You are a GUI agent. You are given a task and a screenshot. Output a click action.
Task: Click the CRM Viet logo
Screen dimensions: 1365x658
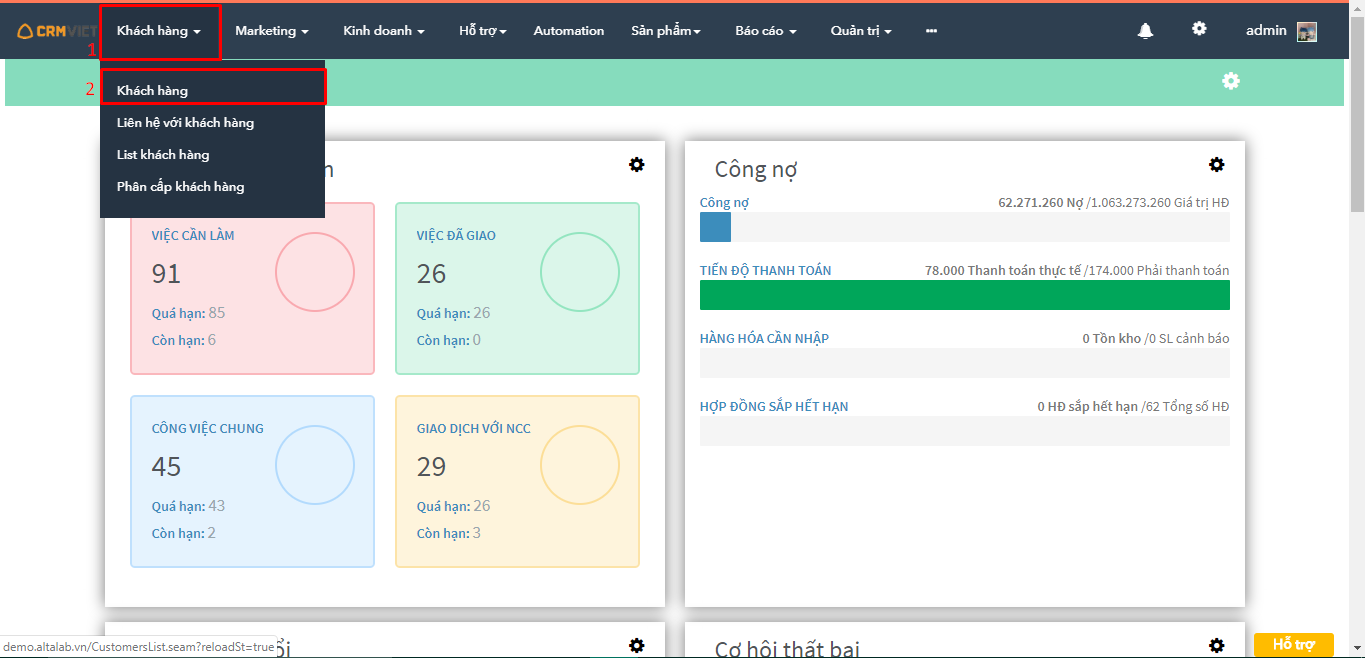(57, 31)
